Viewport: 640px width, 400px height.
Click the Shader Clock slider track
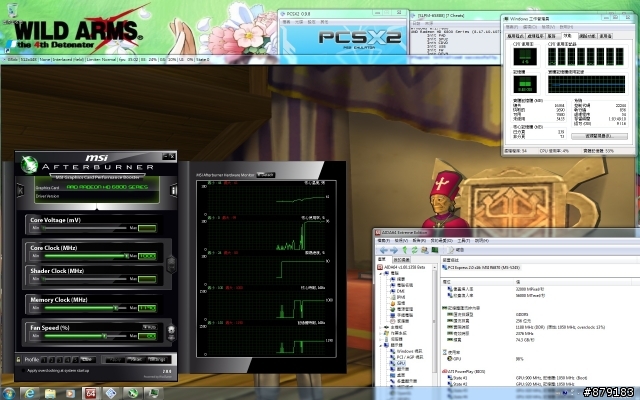[85, 279]
